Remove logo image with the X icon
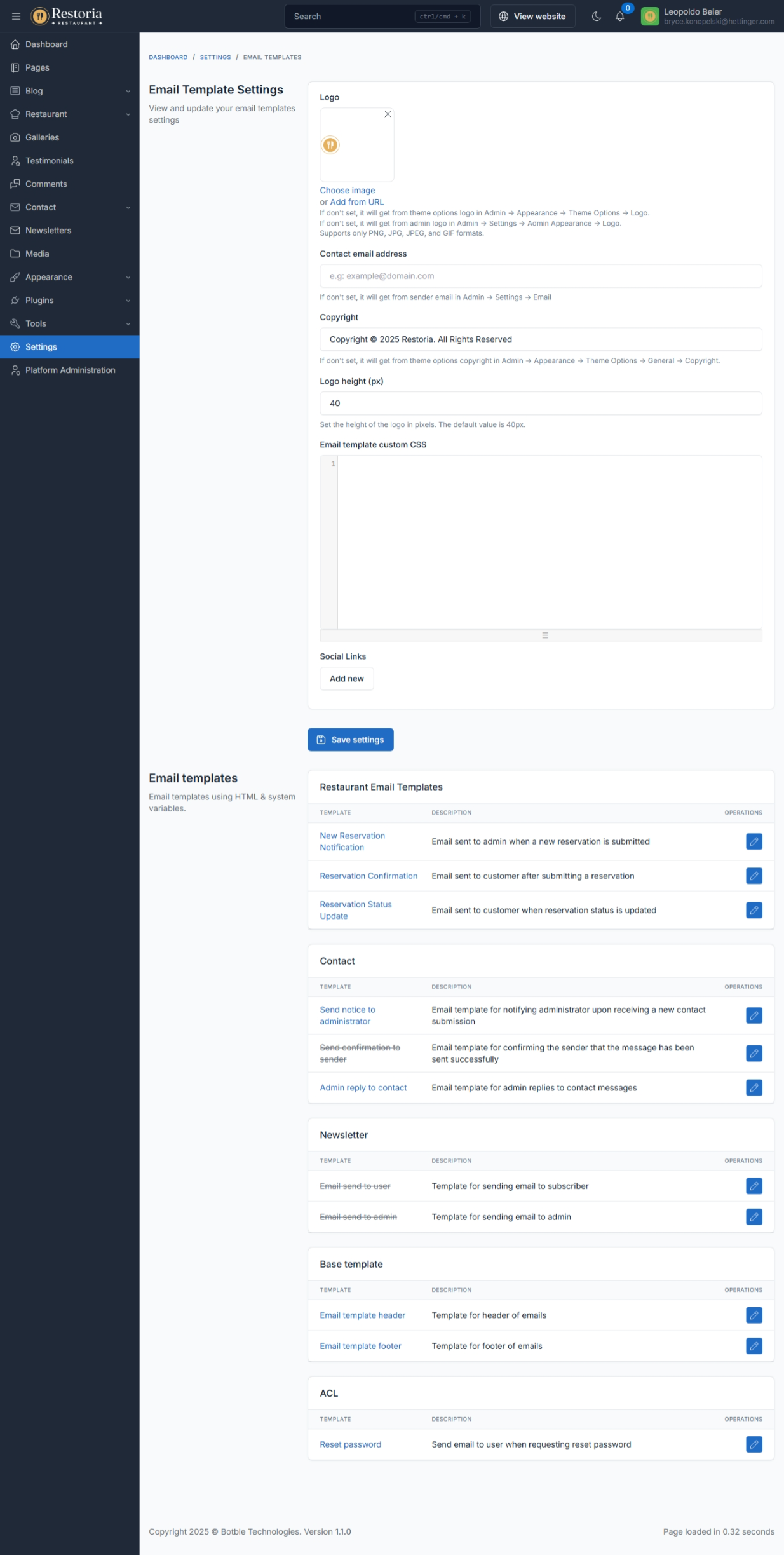This screenshot has height=1555, width=784. pyautogui.click(x=388, y=114)
